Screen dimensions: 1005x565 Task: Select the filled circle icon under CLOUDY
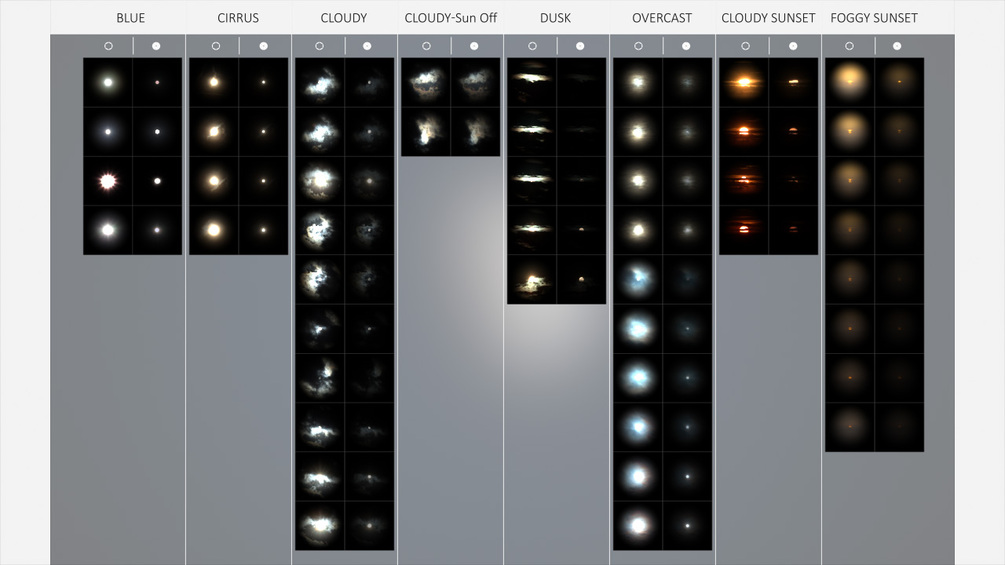click(367, 46)
